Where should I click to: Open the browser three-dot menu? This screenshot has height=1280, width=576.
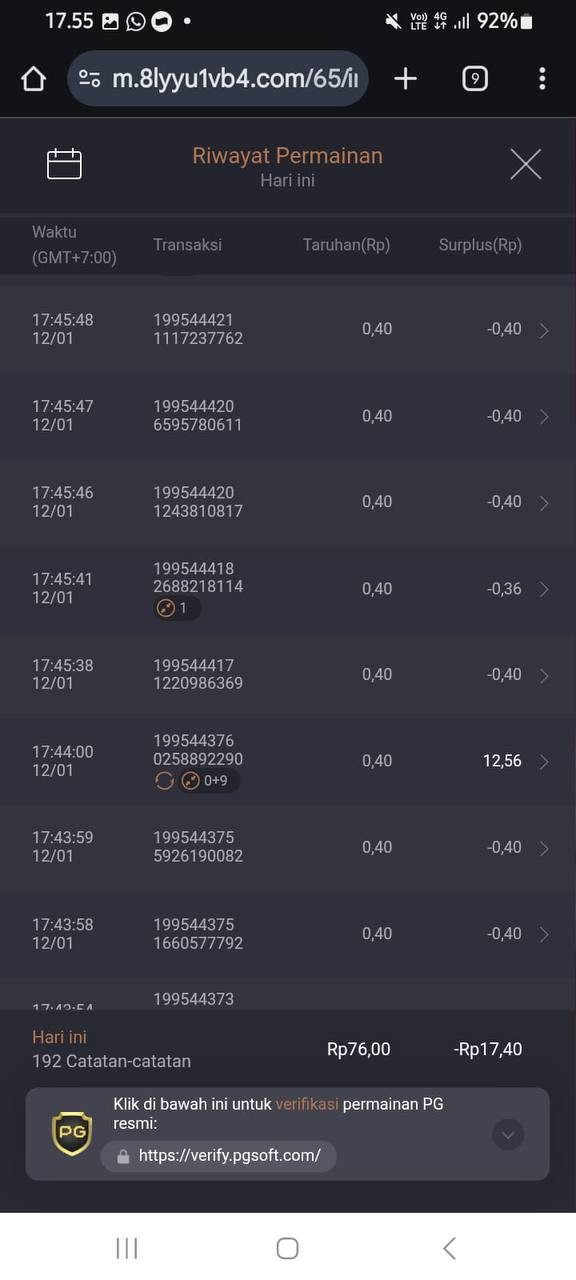pyautogui.click(x=542, y=79)
